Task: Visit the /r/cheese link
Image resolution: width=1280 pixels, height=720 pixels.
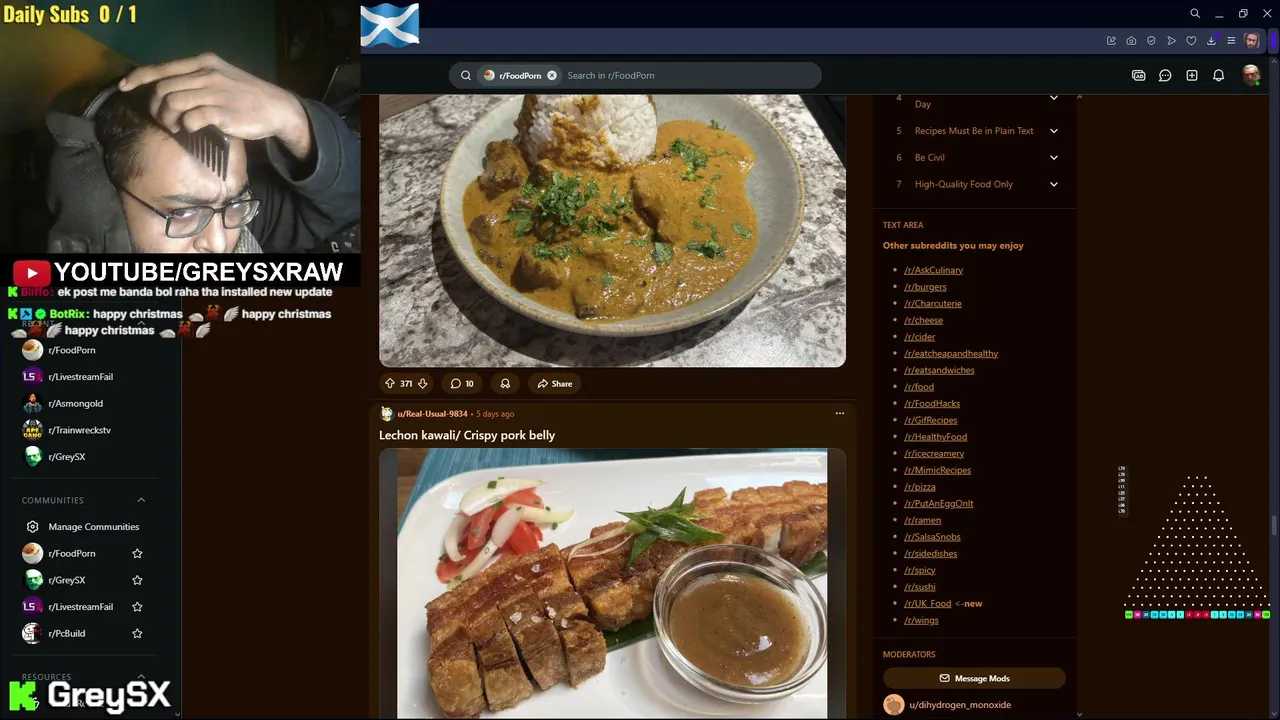Action: [x=923, y=320]
